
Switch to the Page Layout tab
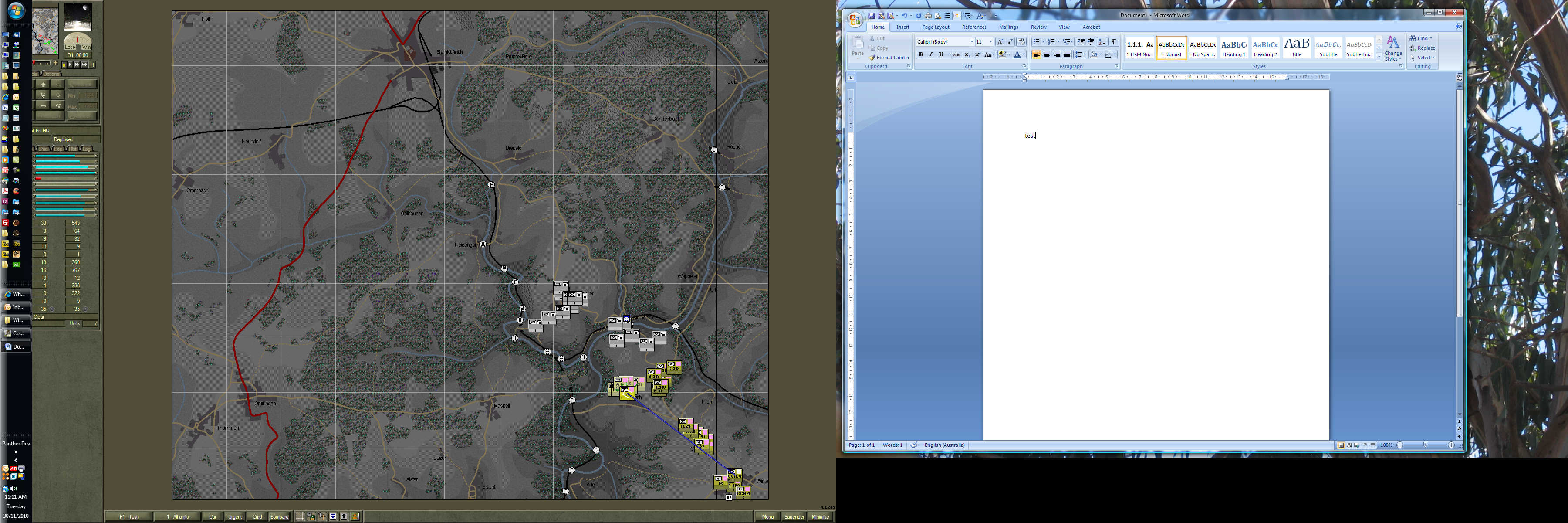(935, 27)
